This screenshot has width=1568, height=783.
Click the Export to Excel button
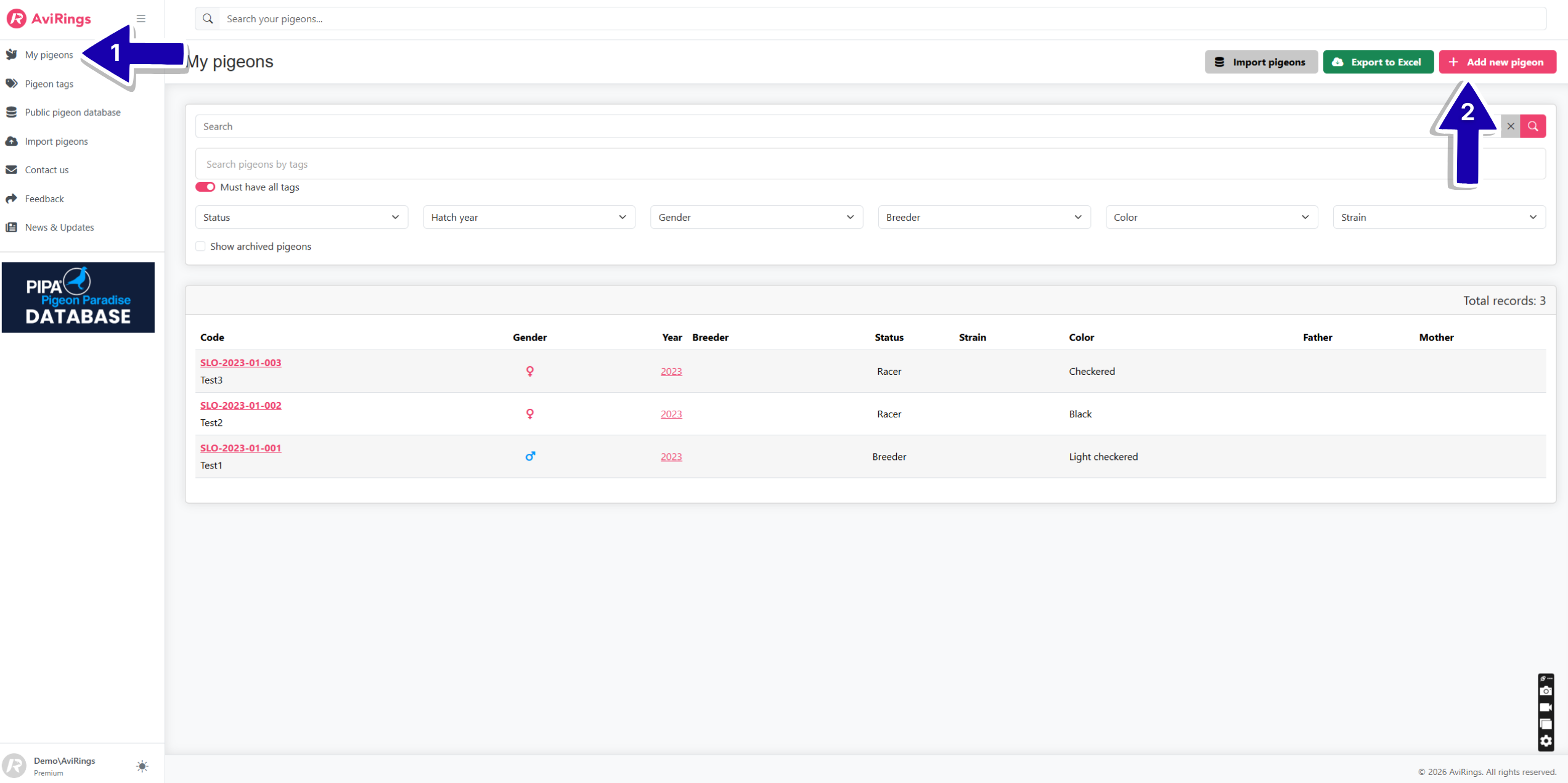click(1378, 62)
